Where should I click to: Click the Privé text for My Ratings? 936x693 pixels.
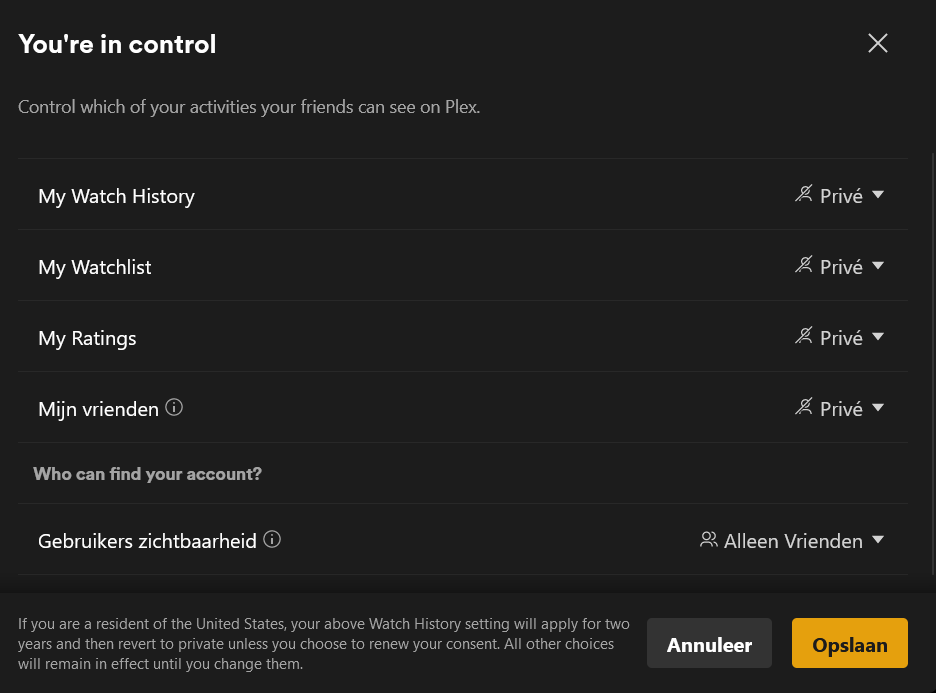[841, 338]
